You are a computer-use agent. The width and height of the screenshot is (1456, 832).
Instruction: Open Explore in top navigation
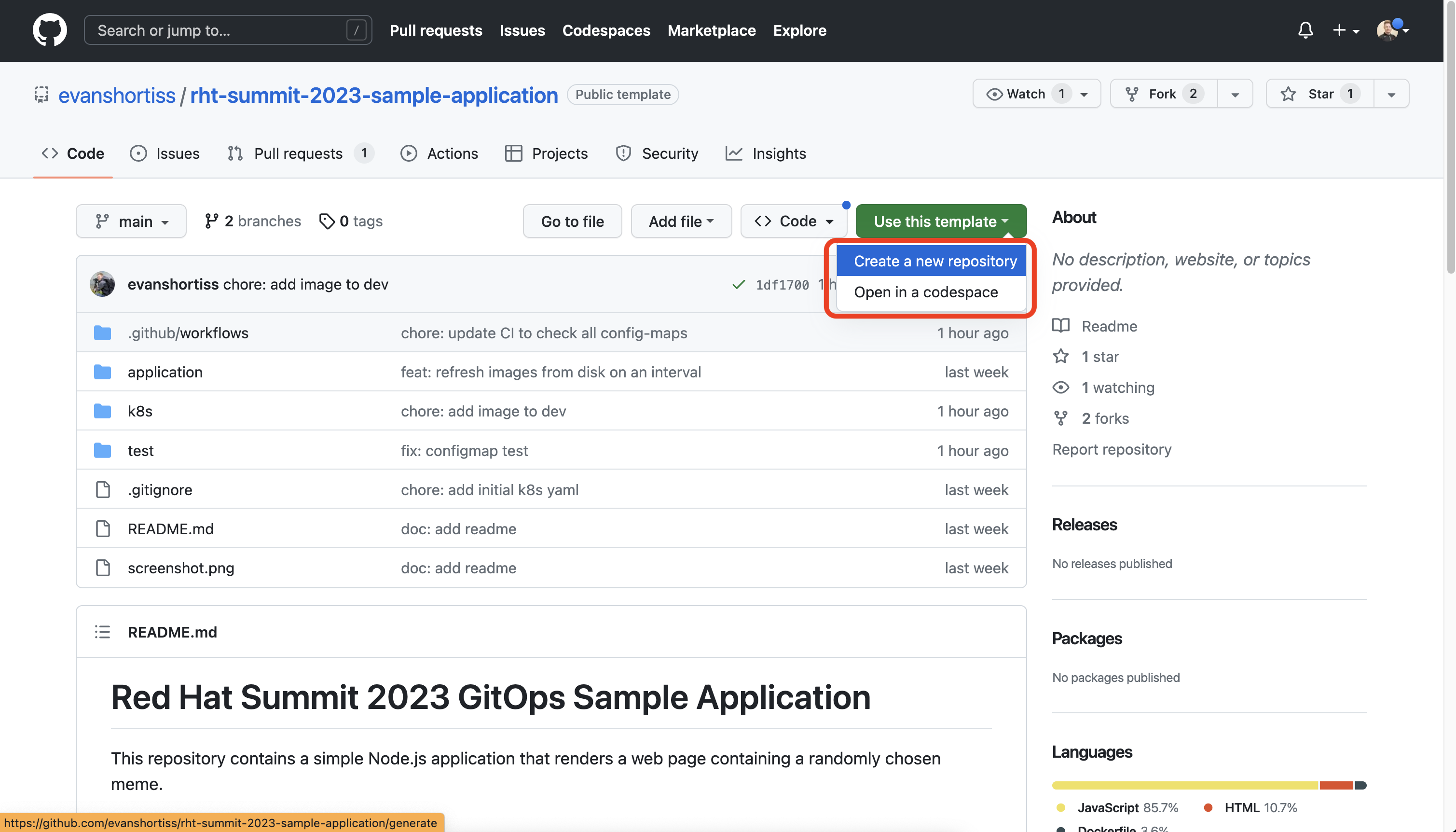(800, 30)
